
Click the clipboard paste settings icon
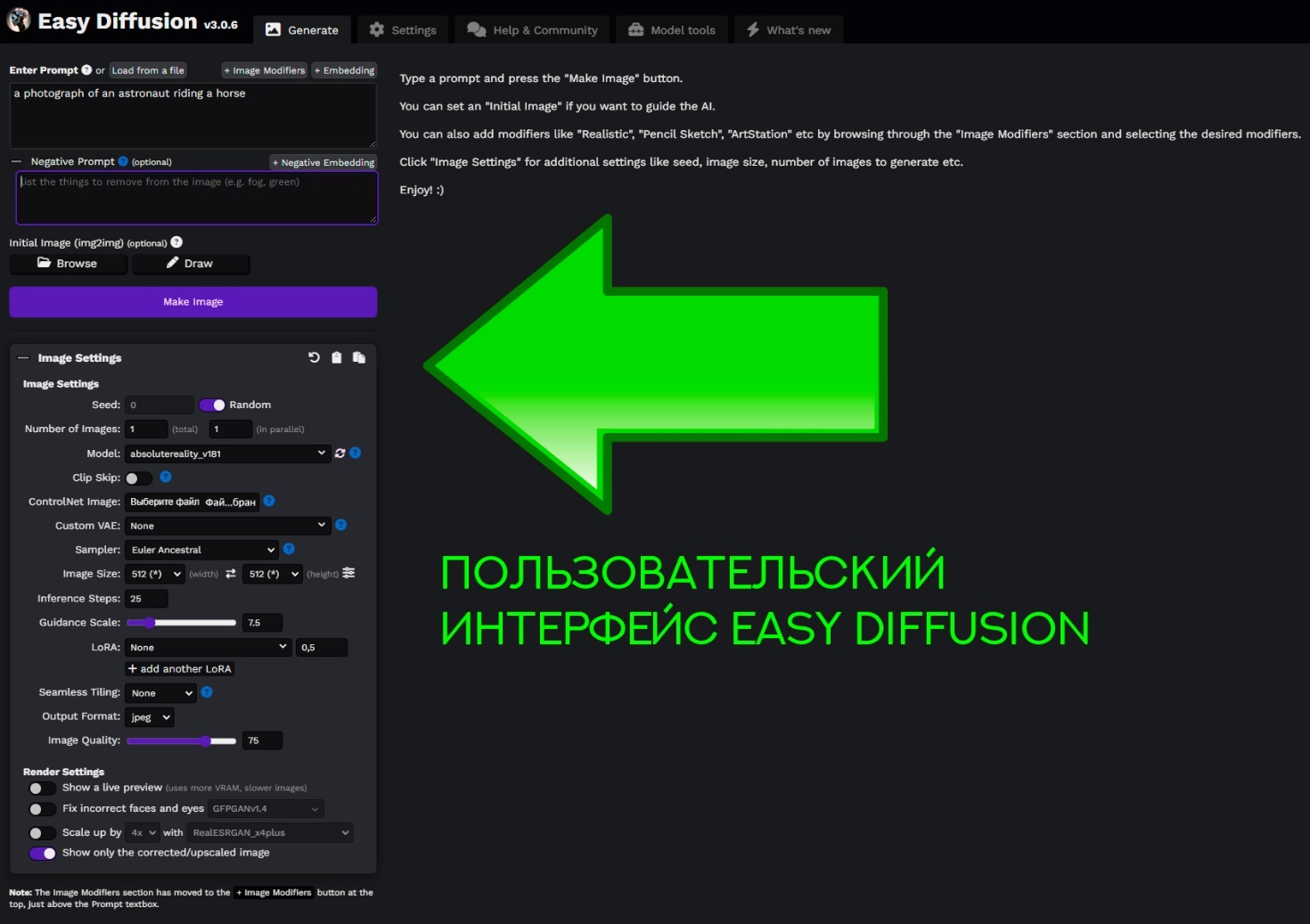pos(337,357)
